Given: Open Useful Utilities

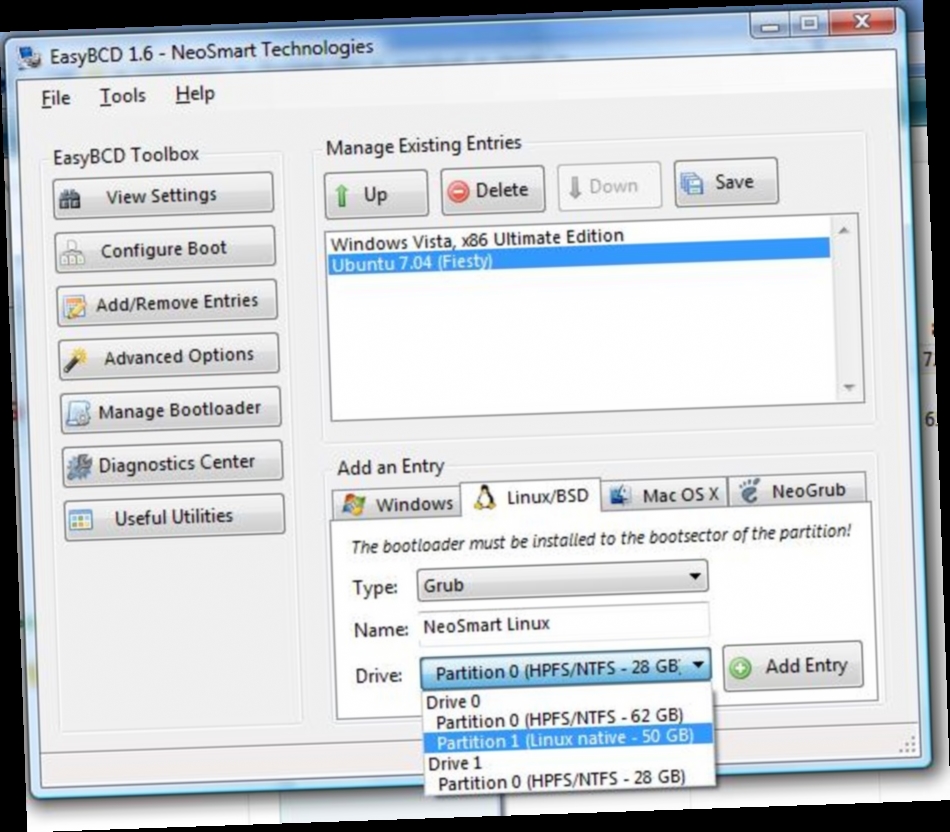Looking at the screenshot, I should click(x=174, y=517).
